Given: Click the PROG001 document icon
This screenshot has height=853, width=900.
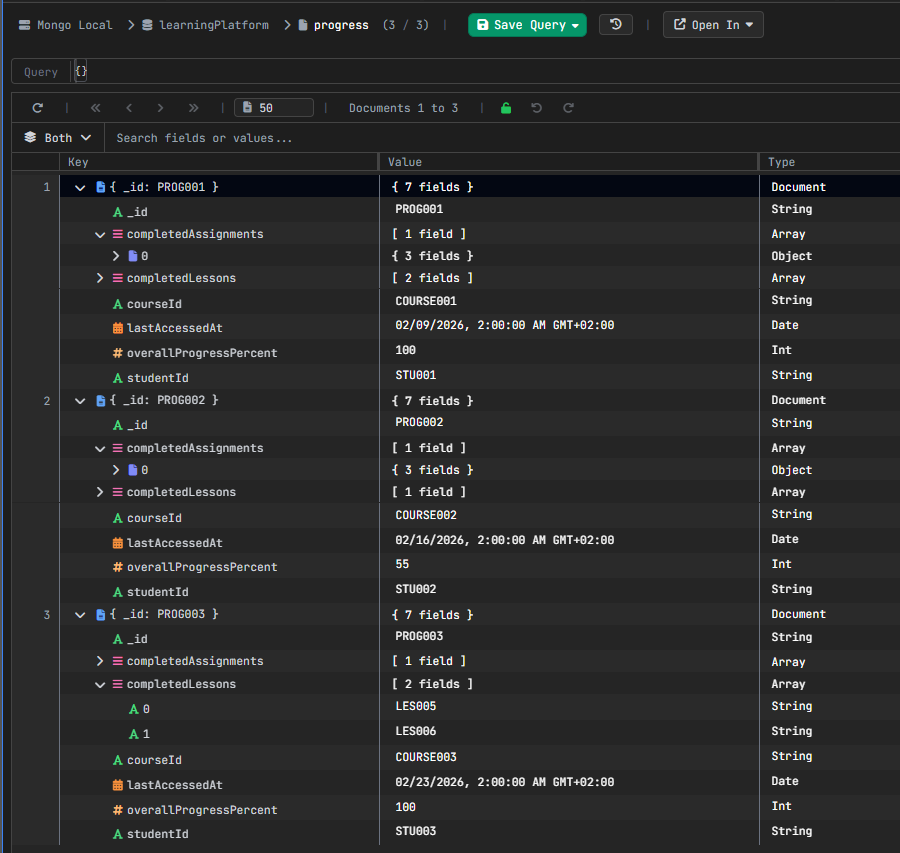Looking at the screenshot, I should [x=100, y=187].
